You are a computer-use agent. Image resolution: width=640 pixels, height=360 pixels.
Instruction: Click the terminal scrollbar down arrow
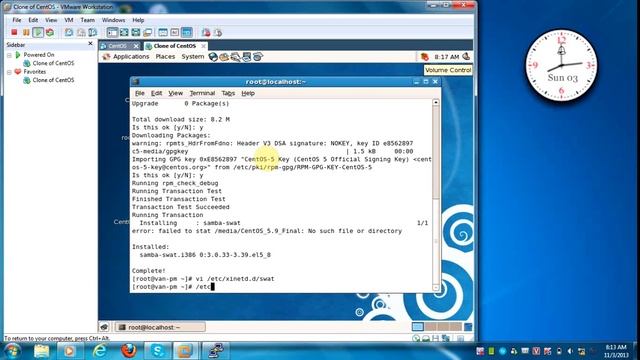point(436,288)
